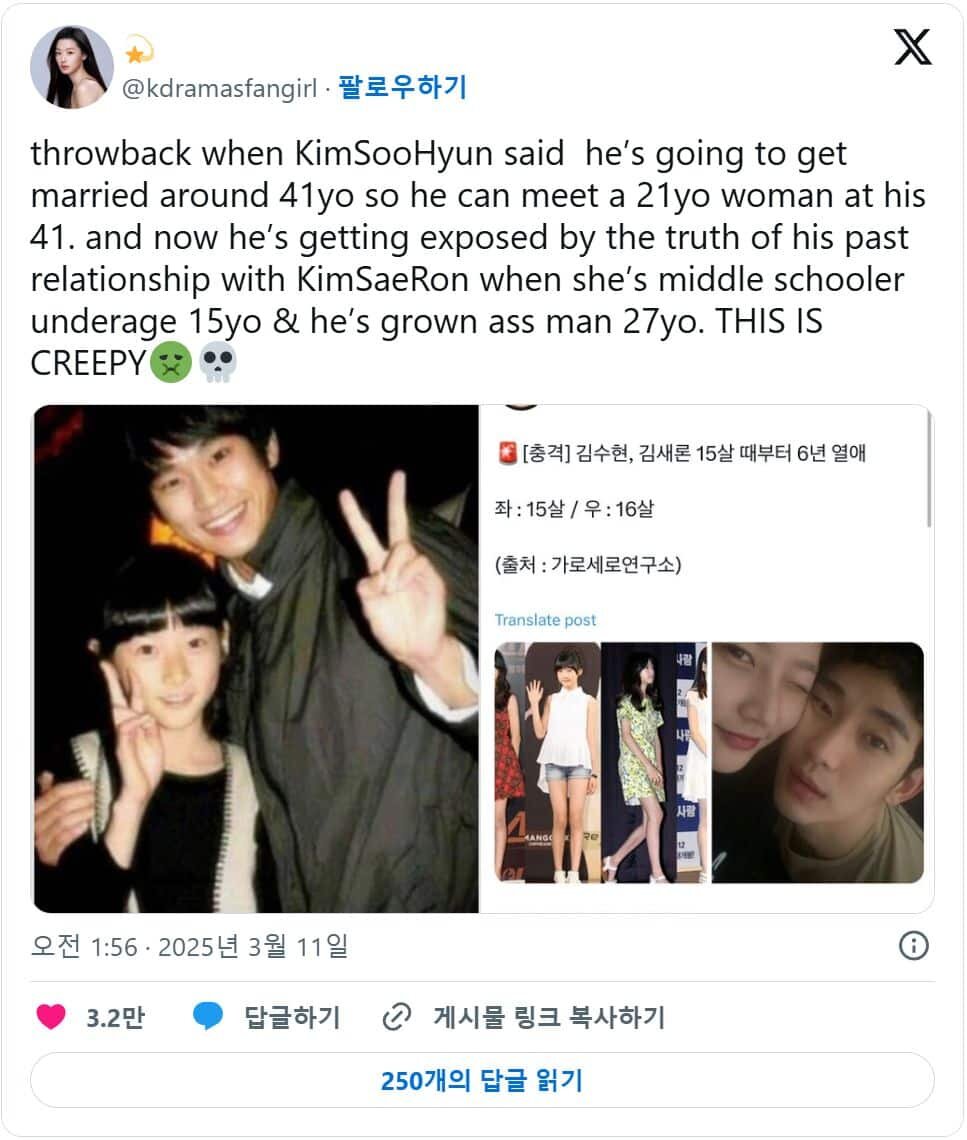Like the post with the heart icon
This screenshot has width=967, height=1140.
point(51,1016)
